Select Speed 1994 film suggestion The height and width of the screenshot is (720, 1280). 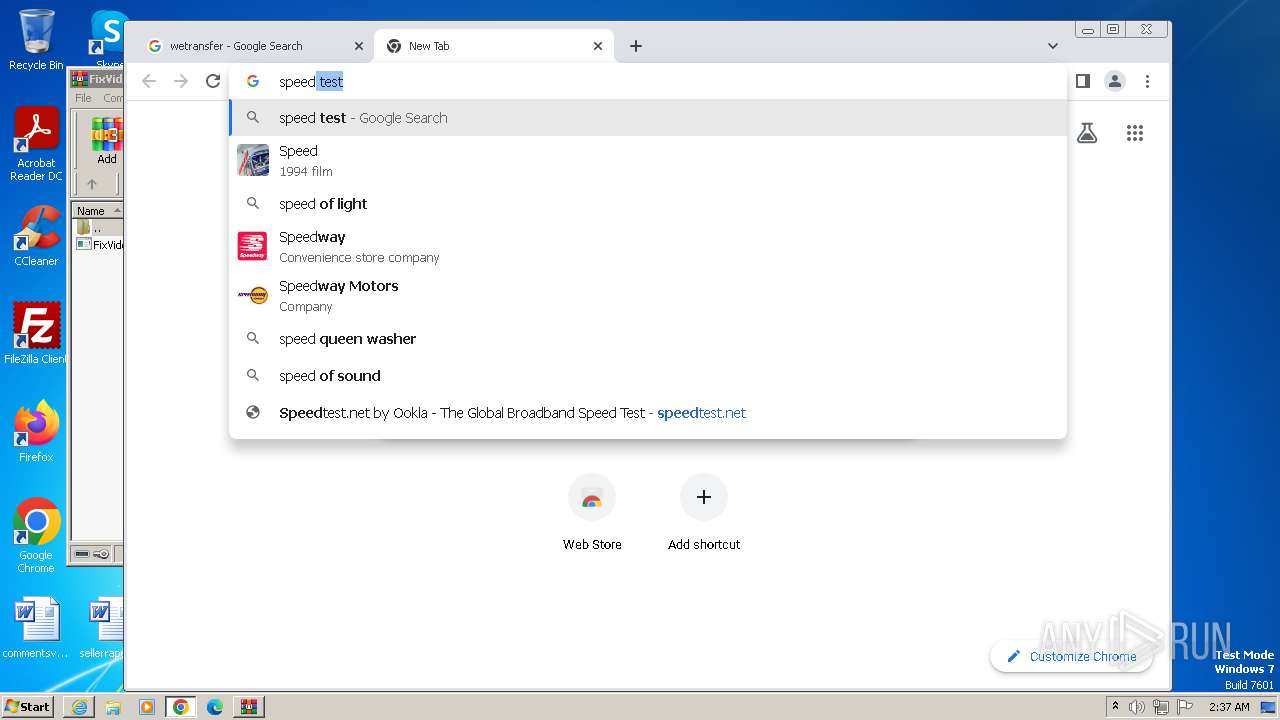648,160
